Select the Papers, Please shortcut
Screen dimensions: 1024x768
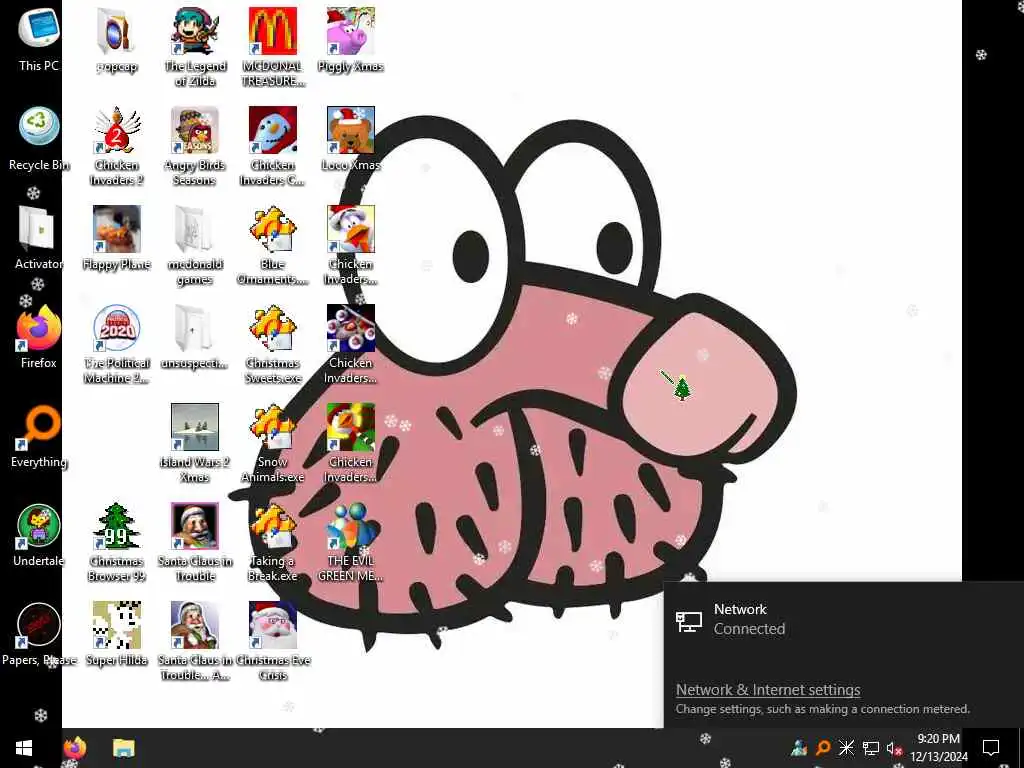pyautogui.click(x=39, y=626)
